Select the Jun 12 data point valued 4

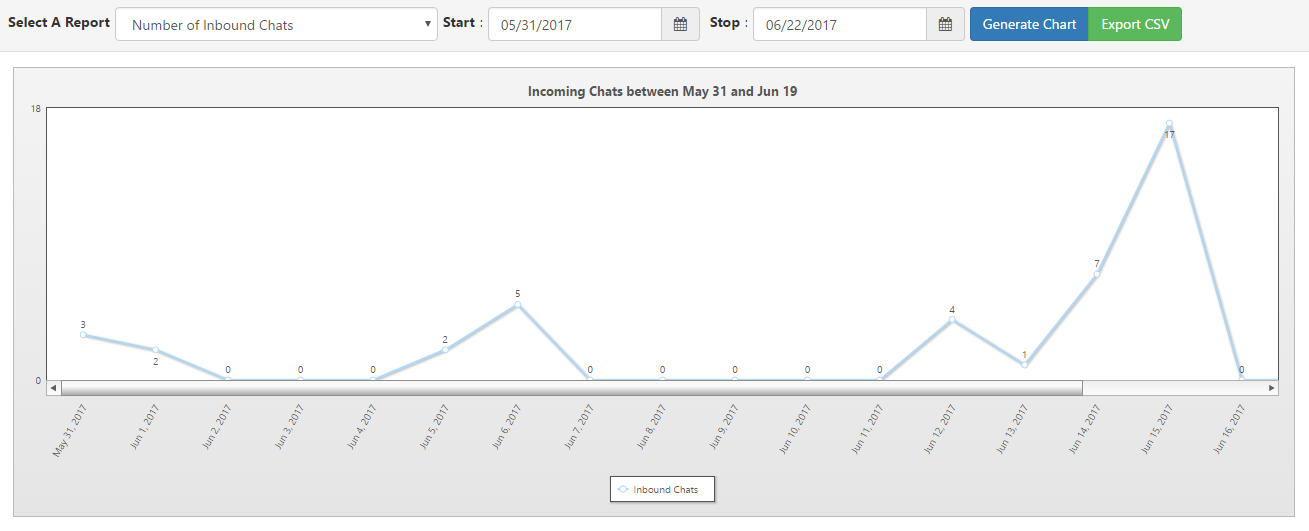tap(952, 320)
